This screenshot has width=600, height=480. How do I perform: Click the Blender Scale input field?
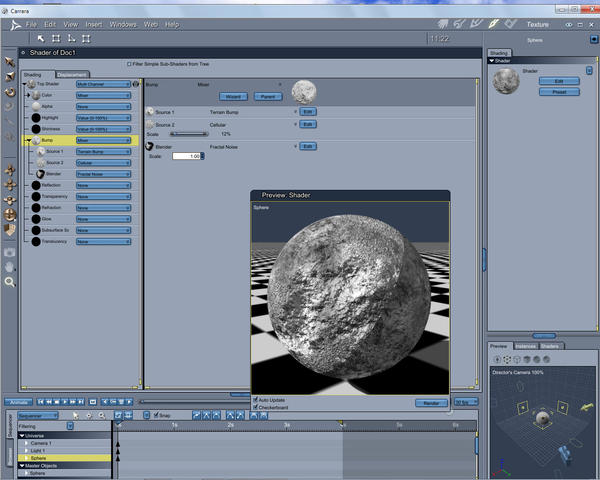188,156
